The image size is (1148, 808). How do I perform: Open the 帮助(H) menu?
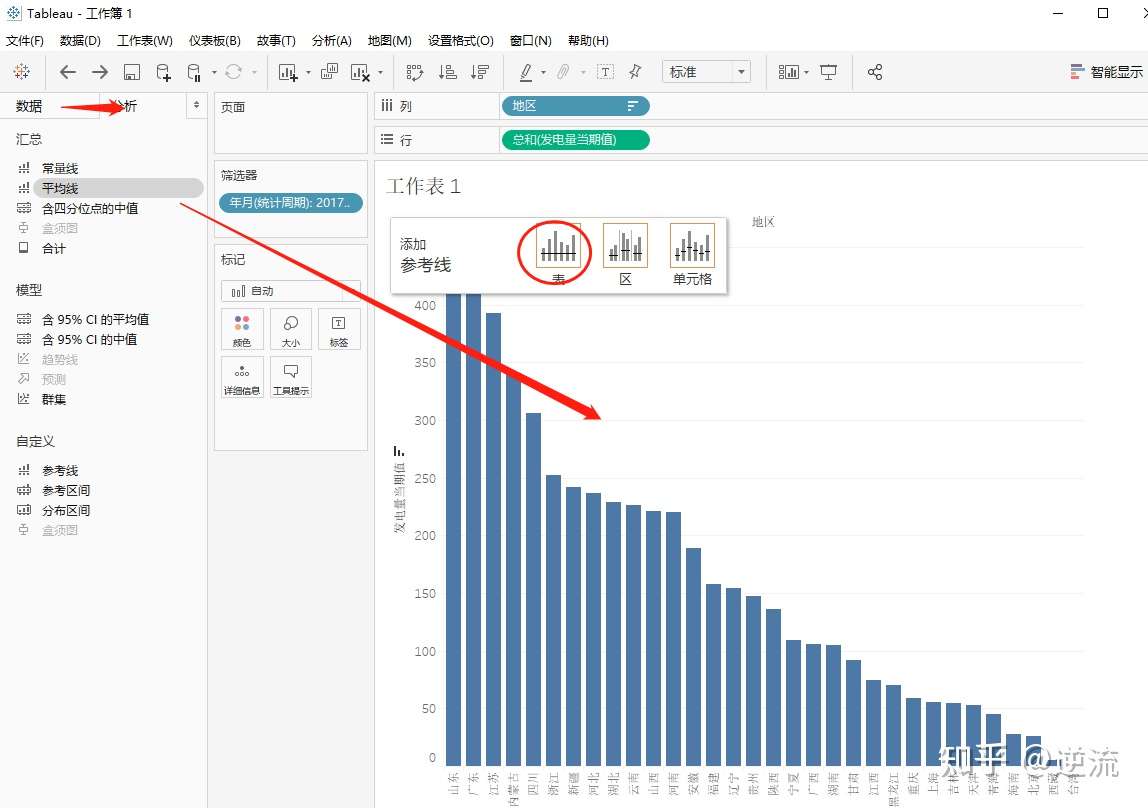click(588, 41)
